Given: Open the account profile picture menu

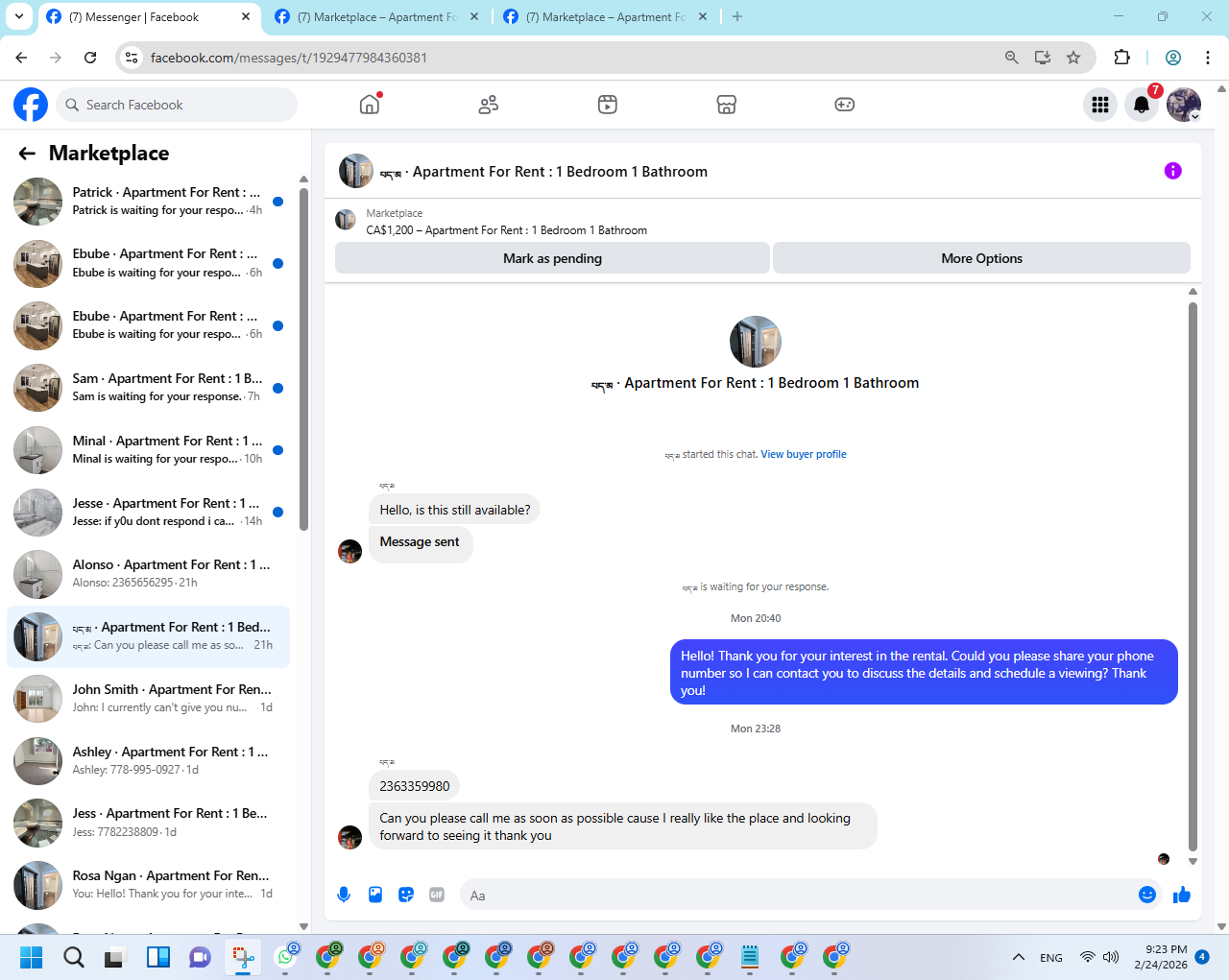Looking at the screenshot, I should [x=1184, y=105].
